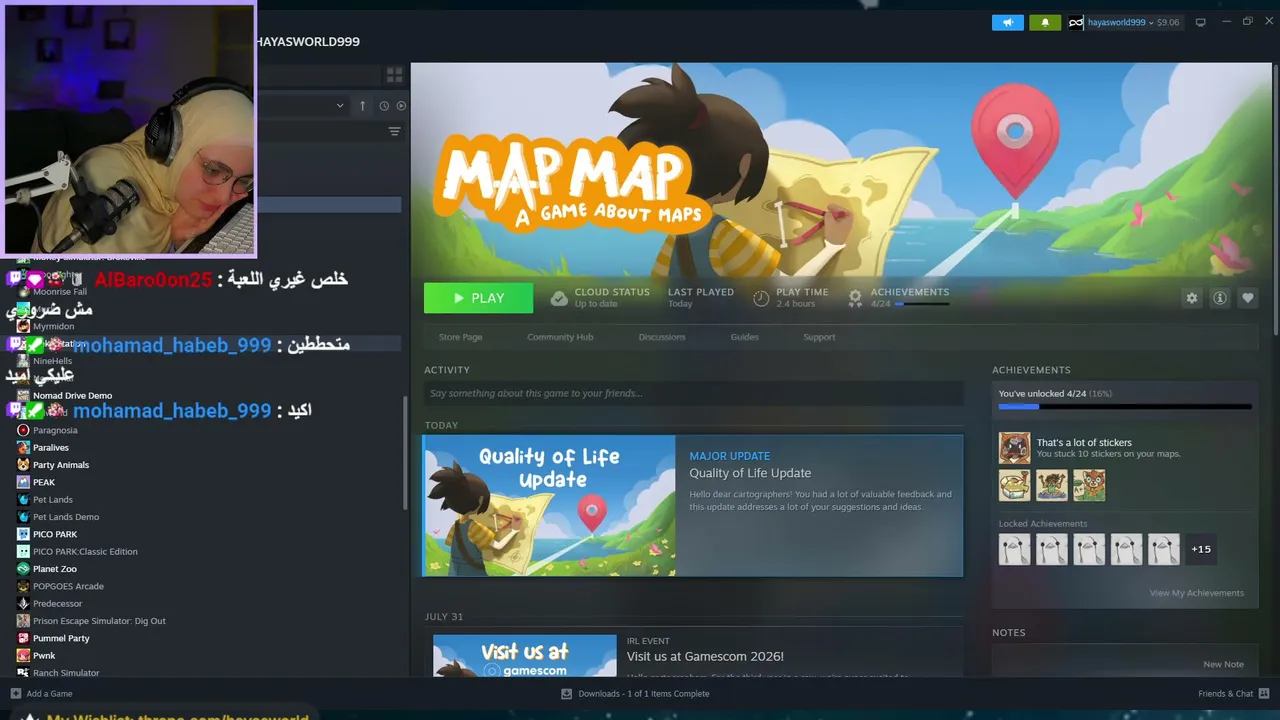Viewport: 1280px width, 720px height.
Task: Open the Support tab
Action: pos(819,337)
